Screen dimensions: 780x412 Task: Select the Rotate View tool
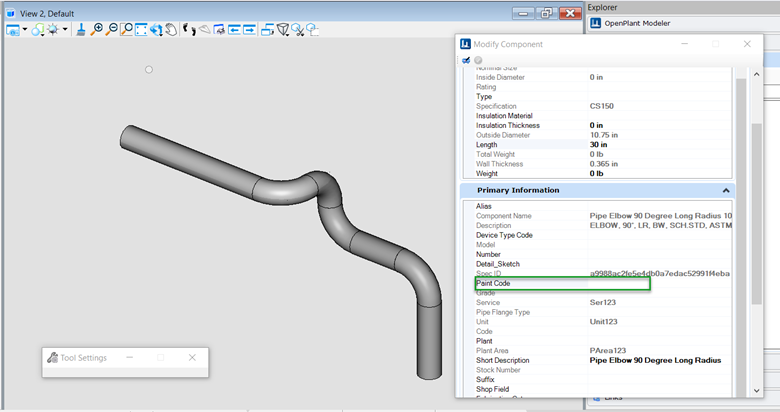[x=156, y=30]
